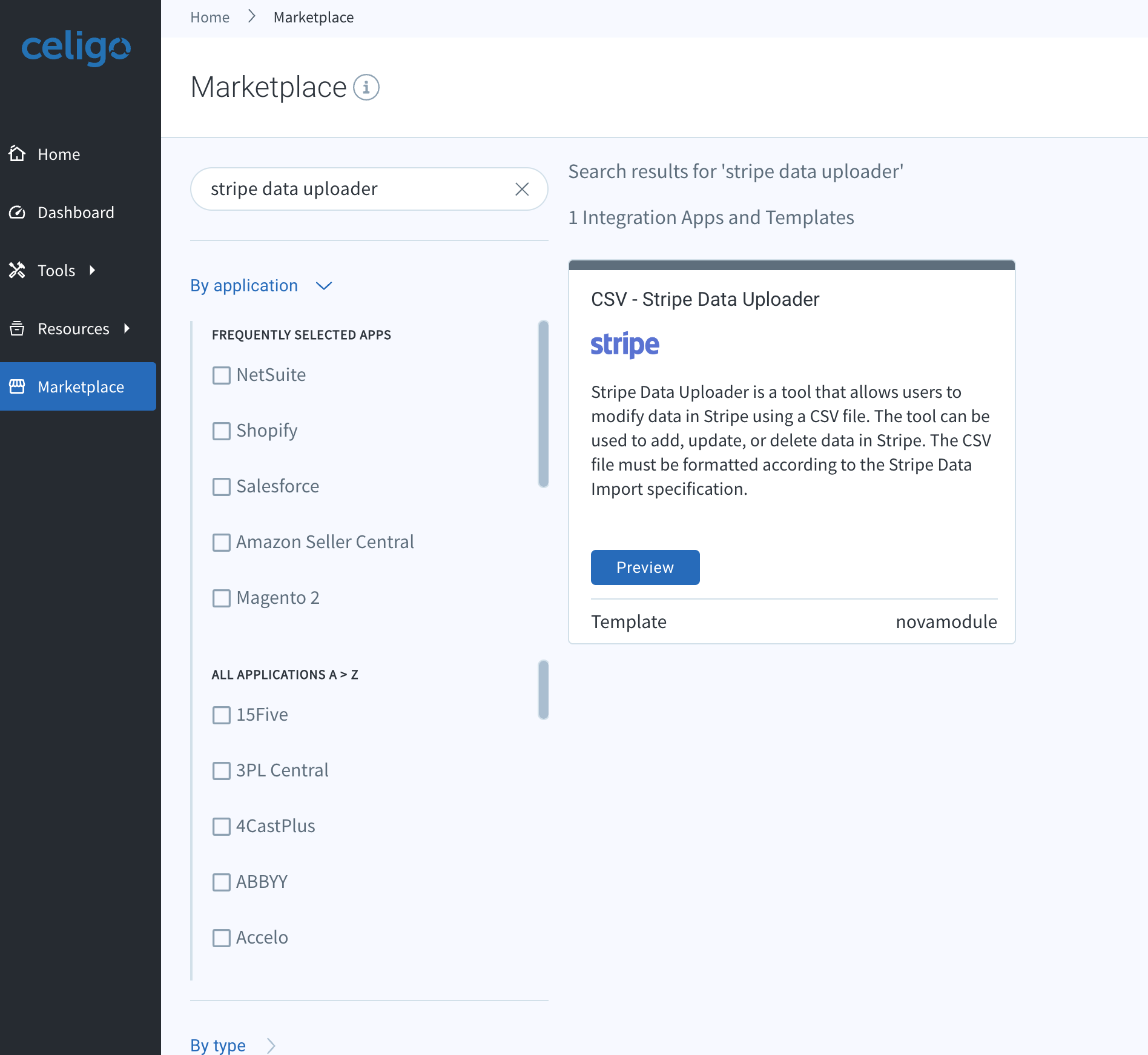Click the Marketplace page heading
The width and height of the screenshot is (1148, 1055).
point(268,87)
